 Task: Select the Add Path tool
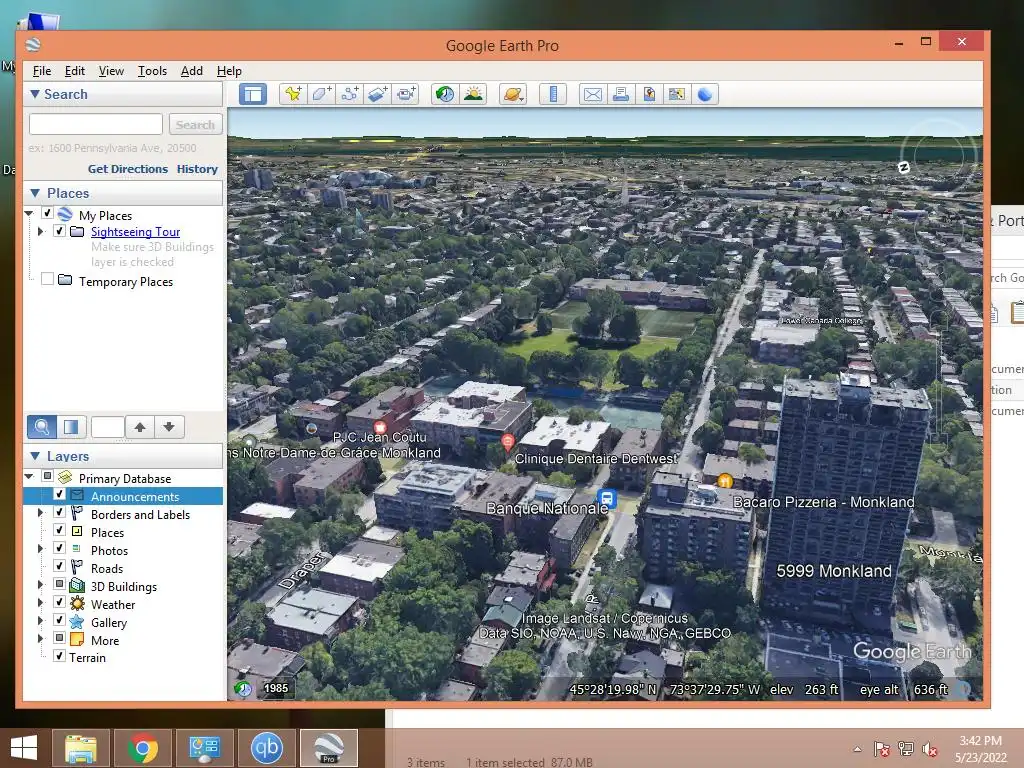point(349,94)
